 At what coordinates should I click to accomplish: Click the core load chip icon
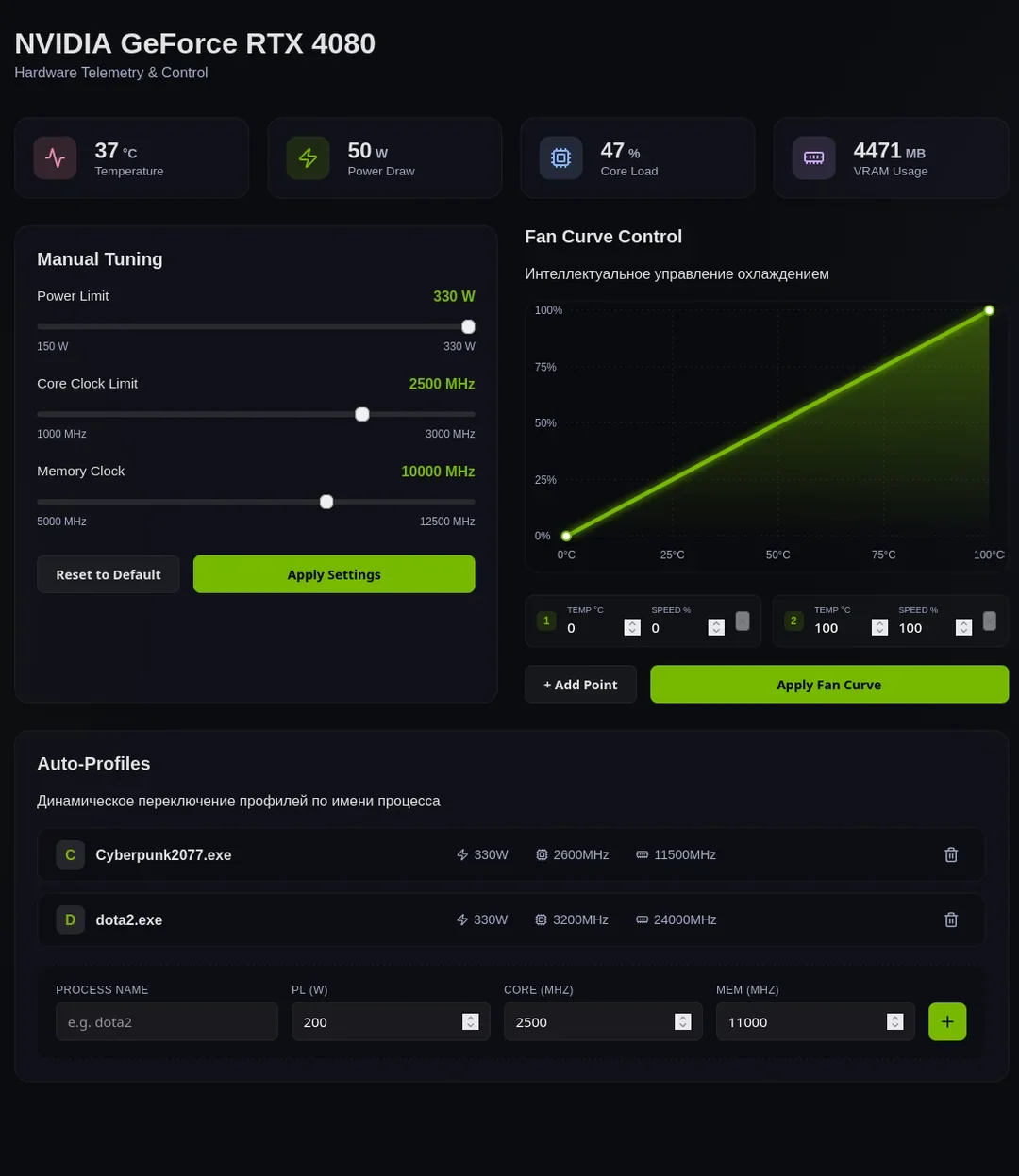560,157
